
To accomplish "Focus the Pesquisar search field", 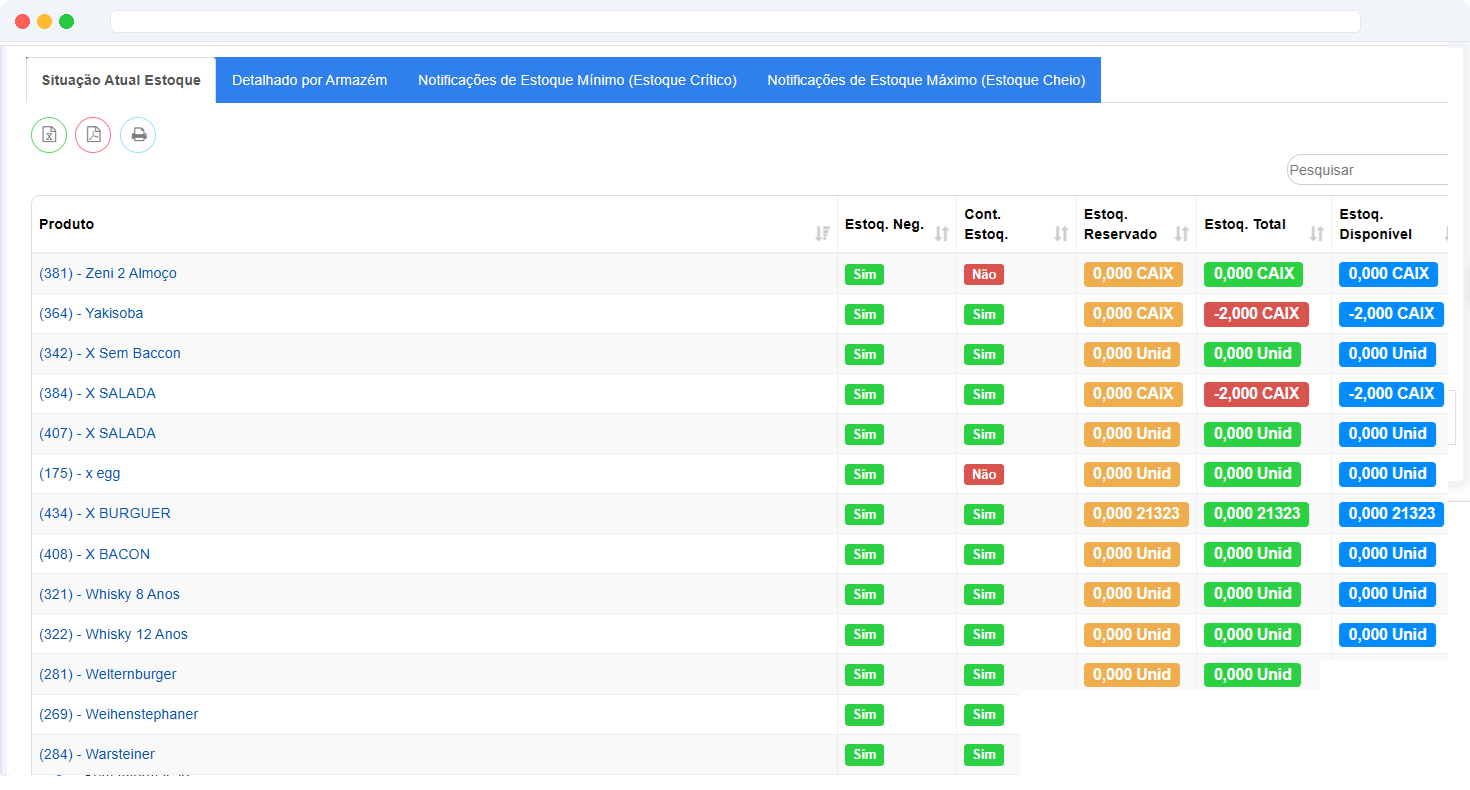I will [1367, 170].
